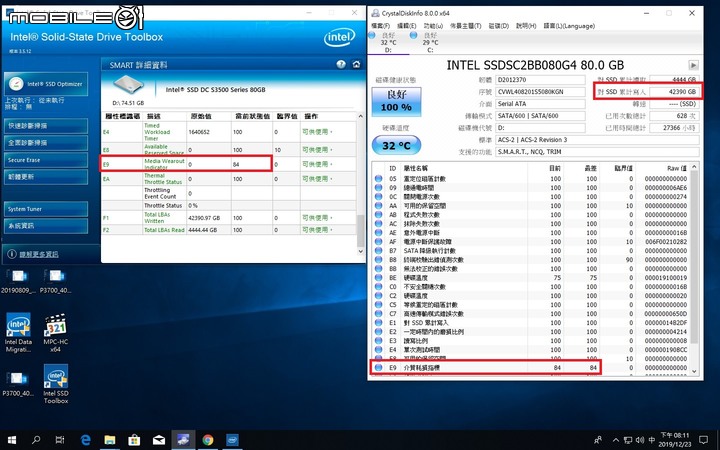Screen dimensions: 720x450
Task: Click 韌體更新 firmware update button
Action: (x=46, y=177)
